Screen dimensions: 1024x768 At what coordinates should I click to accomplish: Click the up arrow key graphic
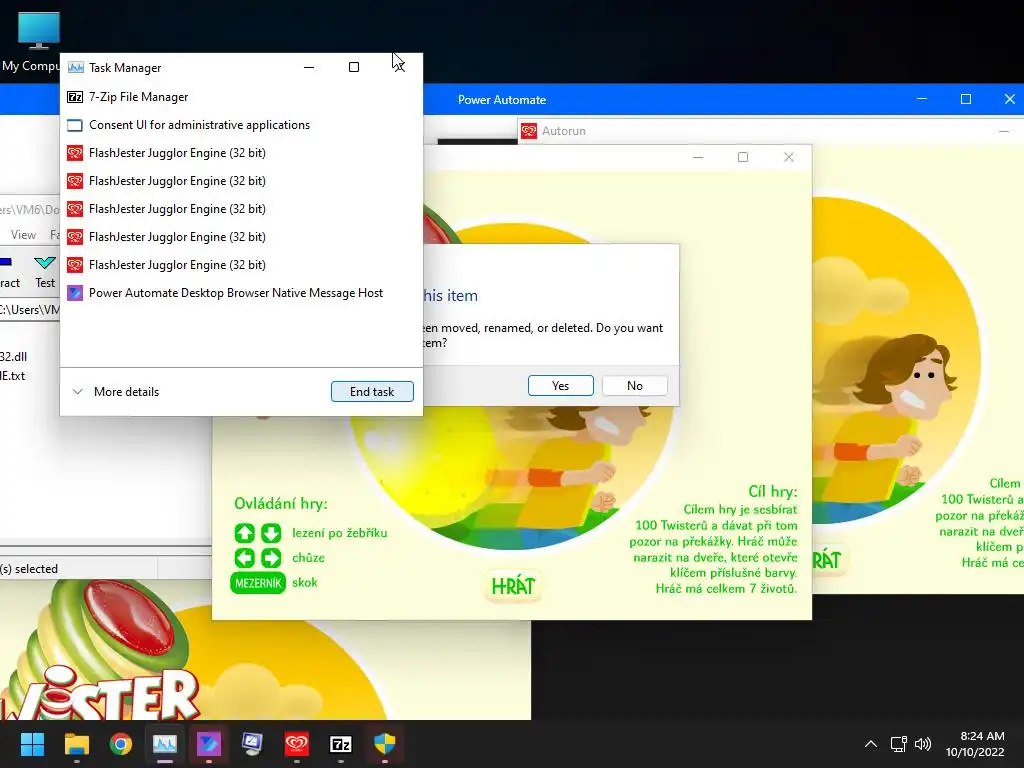pyautogui.click(x=245, y=533)
